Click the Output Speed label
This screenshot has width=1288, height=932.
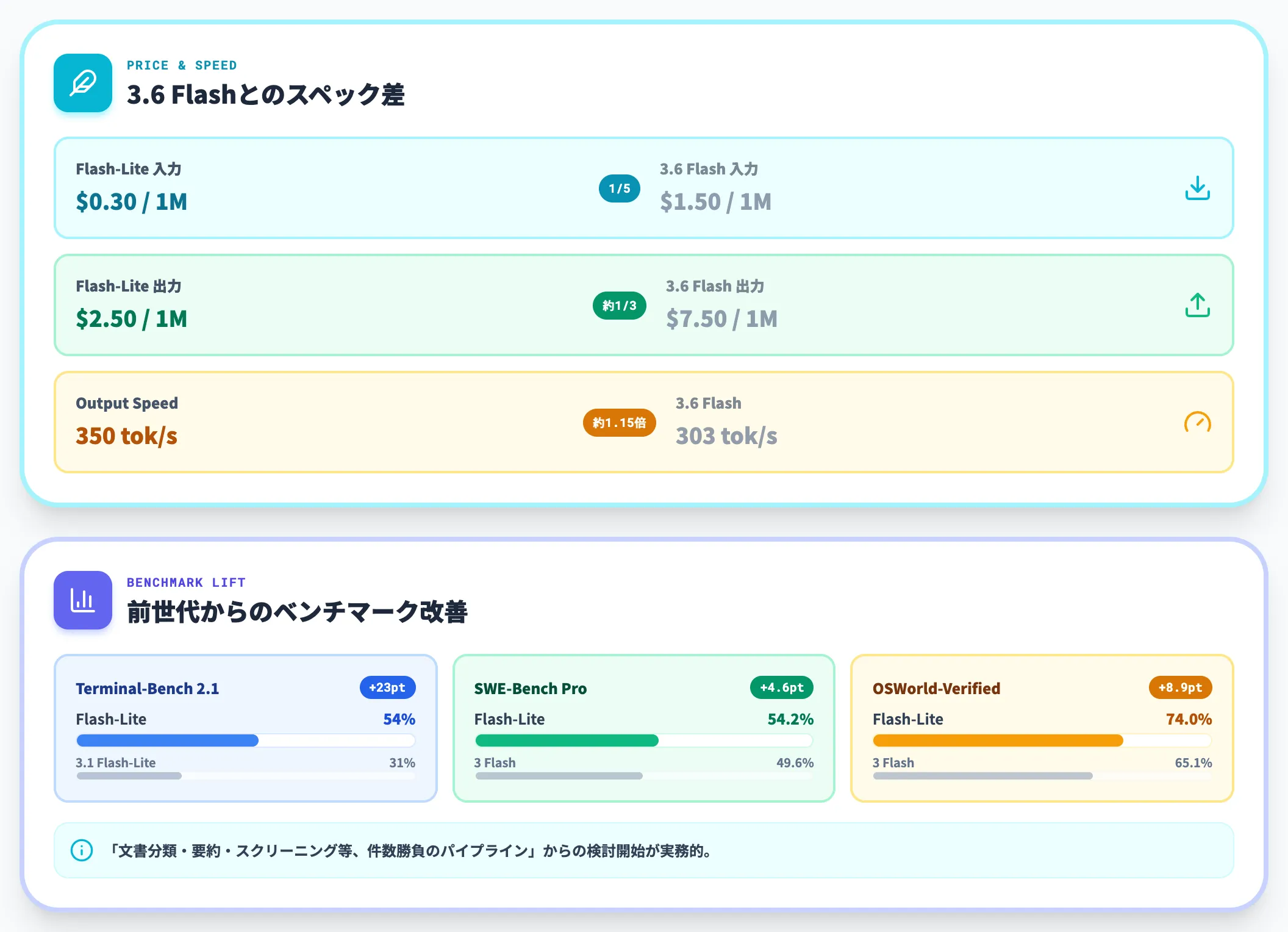point(127,403)
